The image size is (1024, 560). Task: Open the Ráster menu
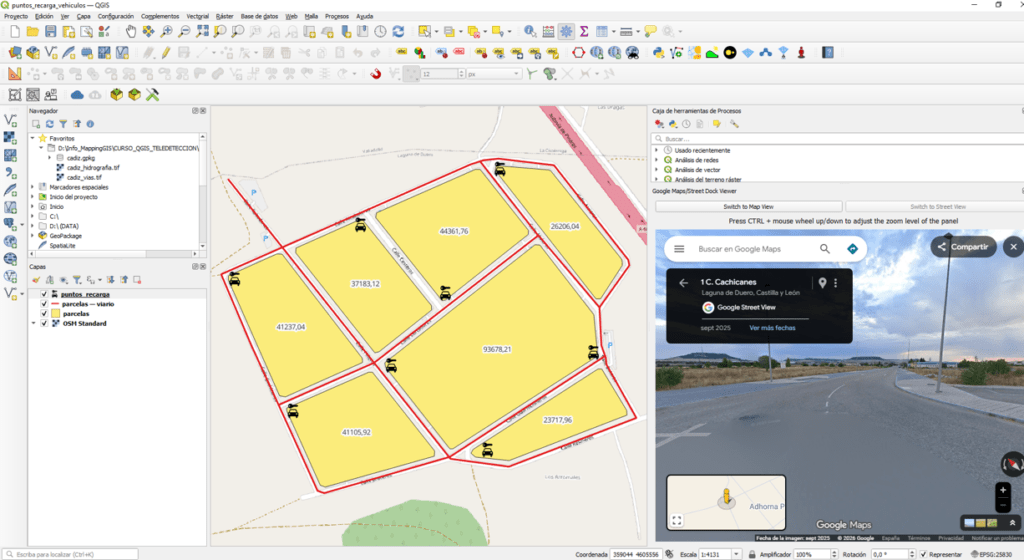pyautogui.click(x=225, y=16)
